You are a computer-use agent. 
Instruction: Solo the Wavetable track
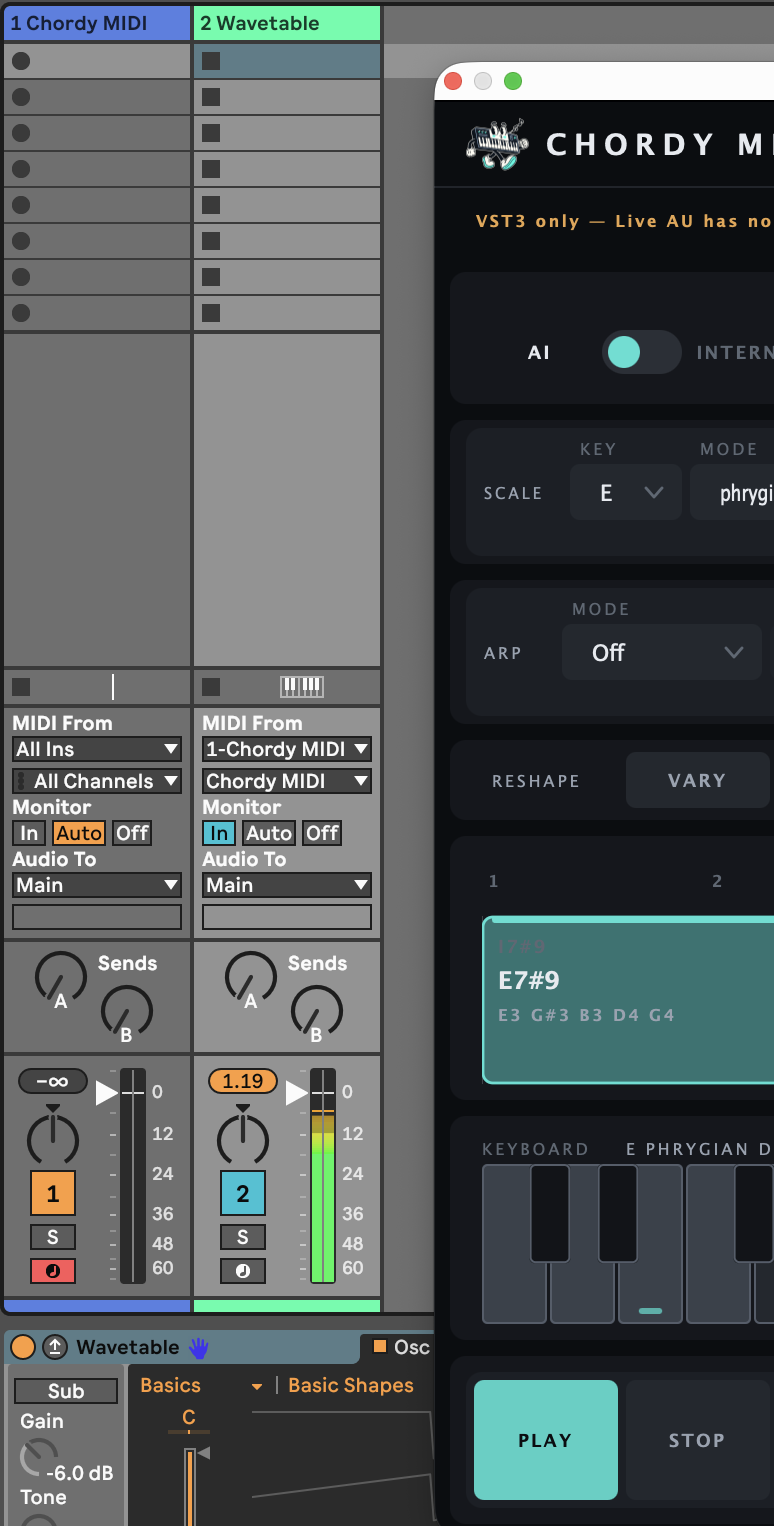click(x=243, y=1237)
